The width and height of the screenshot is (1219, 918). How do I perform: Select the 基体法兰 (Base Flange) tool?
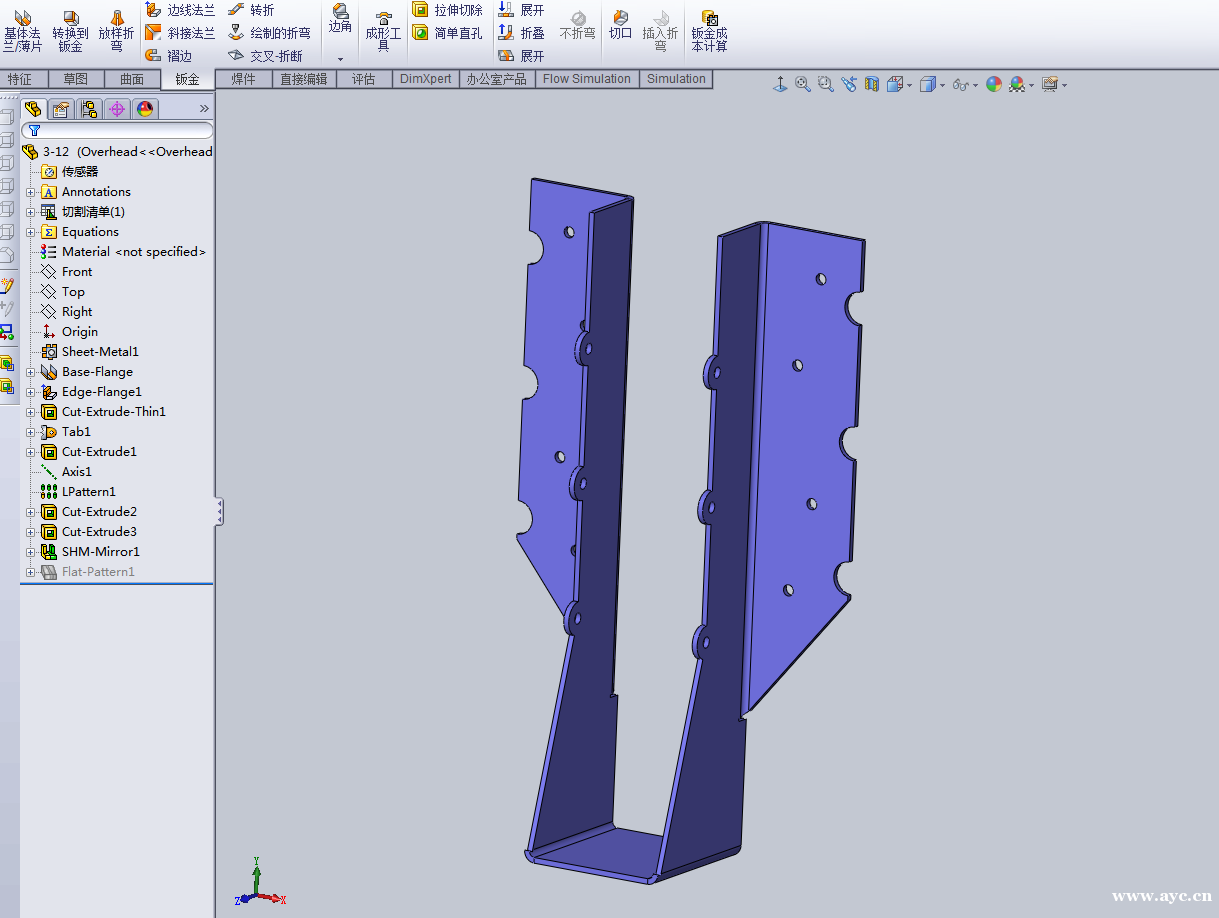[20, 25]
